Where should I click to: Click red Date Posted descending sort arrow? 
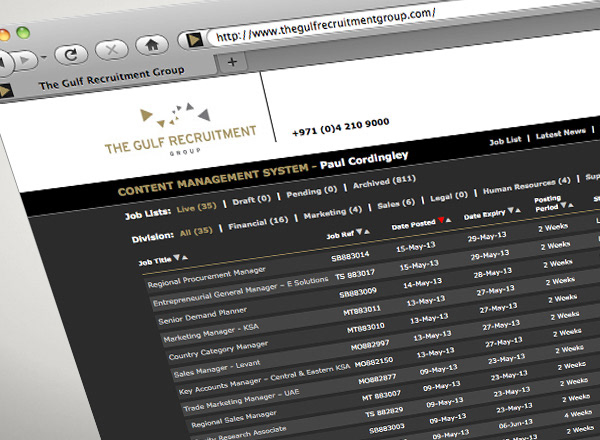(x=441, y=220)
